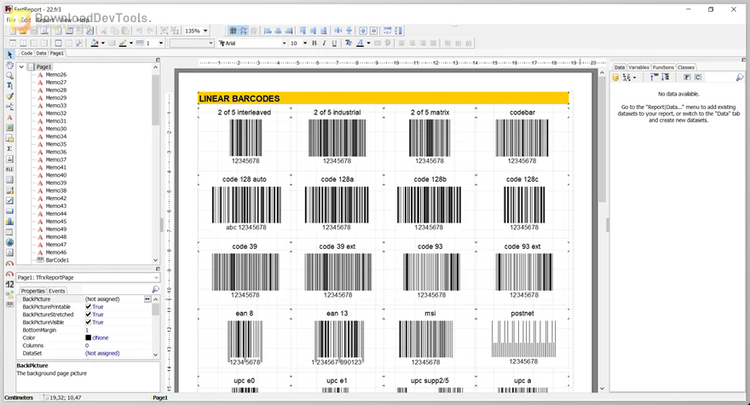
Task: Choose the Edit Text tool
Action: point(10,86)
